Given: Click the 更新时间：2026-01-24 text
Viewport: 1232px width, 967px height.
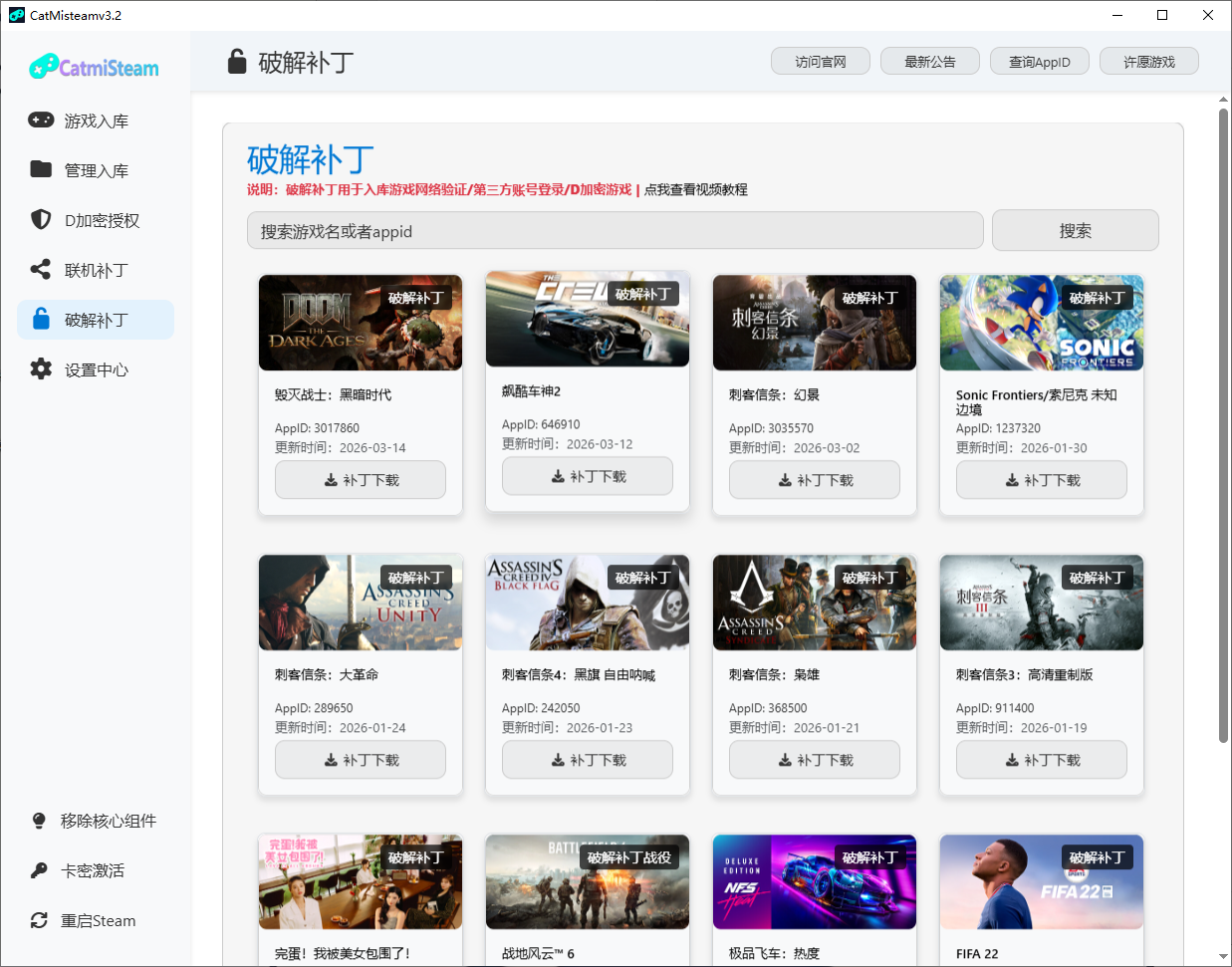Looking at the screenshot, I should click(x=341, y=728).
